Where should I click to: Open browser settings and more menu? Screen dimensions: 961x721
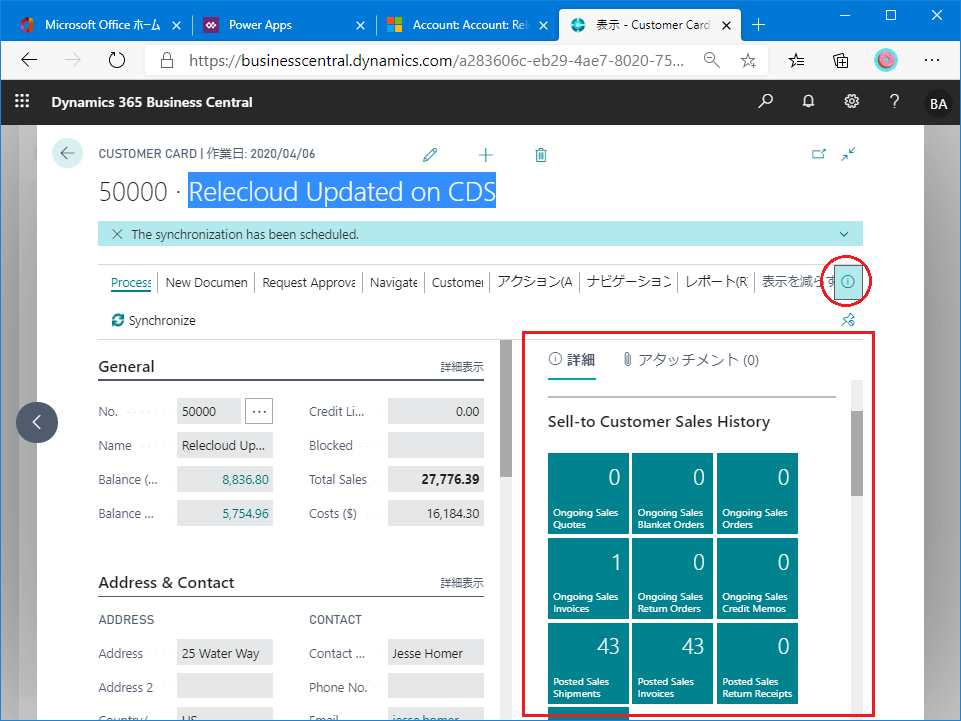pyautogui.click(x=932, y=60)
